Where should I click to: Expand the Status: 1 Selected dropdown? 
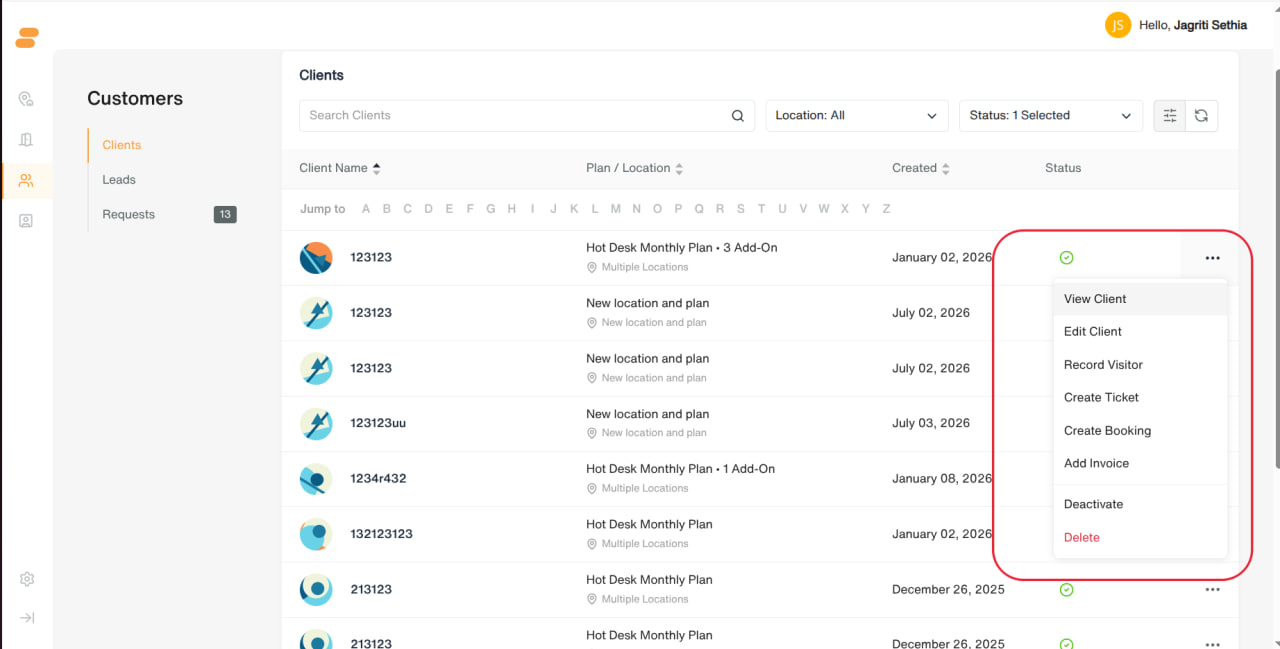pyautogui.click(x=1050, y=115)
